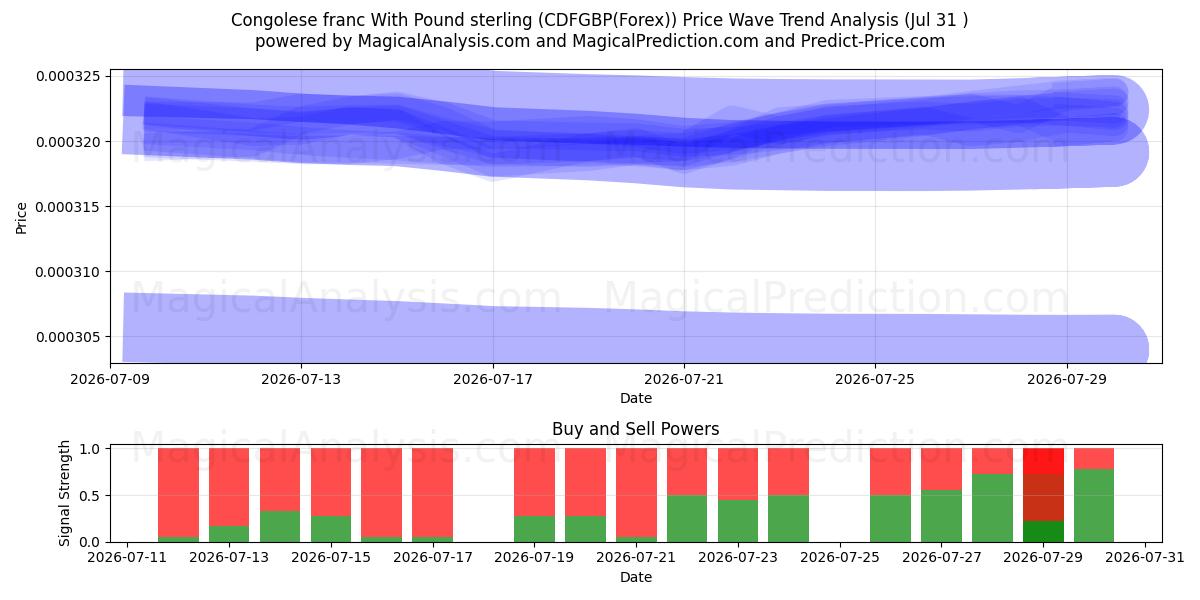The height and width of the screenshot is (600, 1200).
Task: Click powers chart date tick 2026-07-23
Action: coord(738,558)
